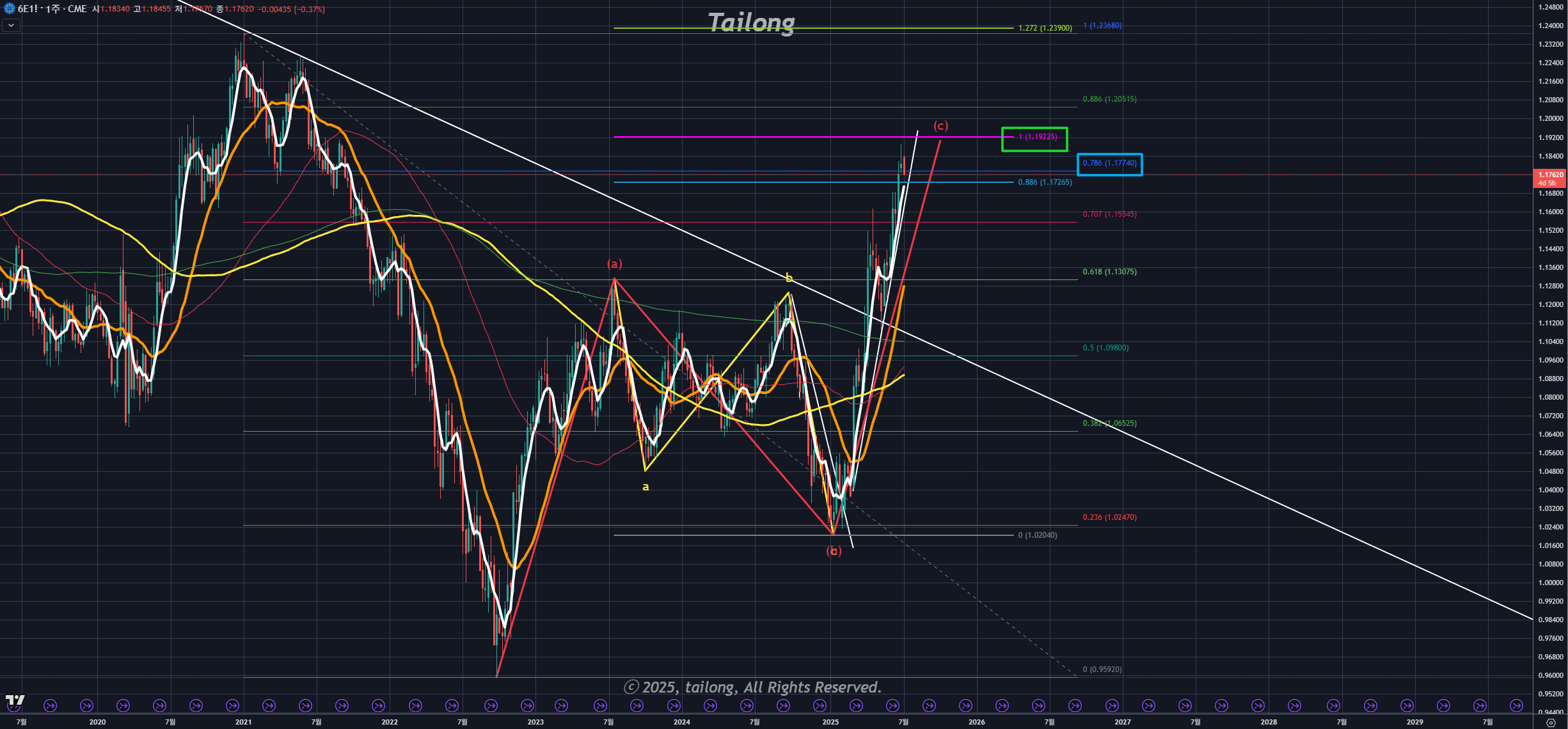1568x729 pixels.
Task: Select the yellow b wave label
Action: coord(789,278)
